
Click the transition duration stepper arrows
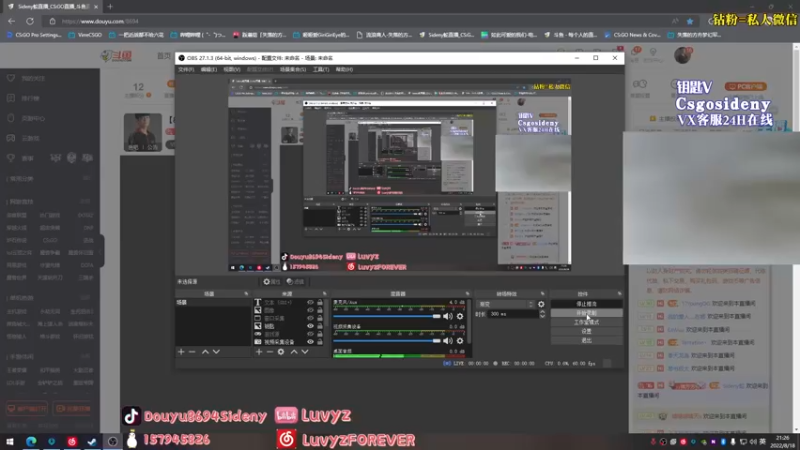click(x=542, y=314)
